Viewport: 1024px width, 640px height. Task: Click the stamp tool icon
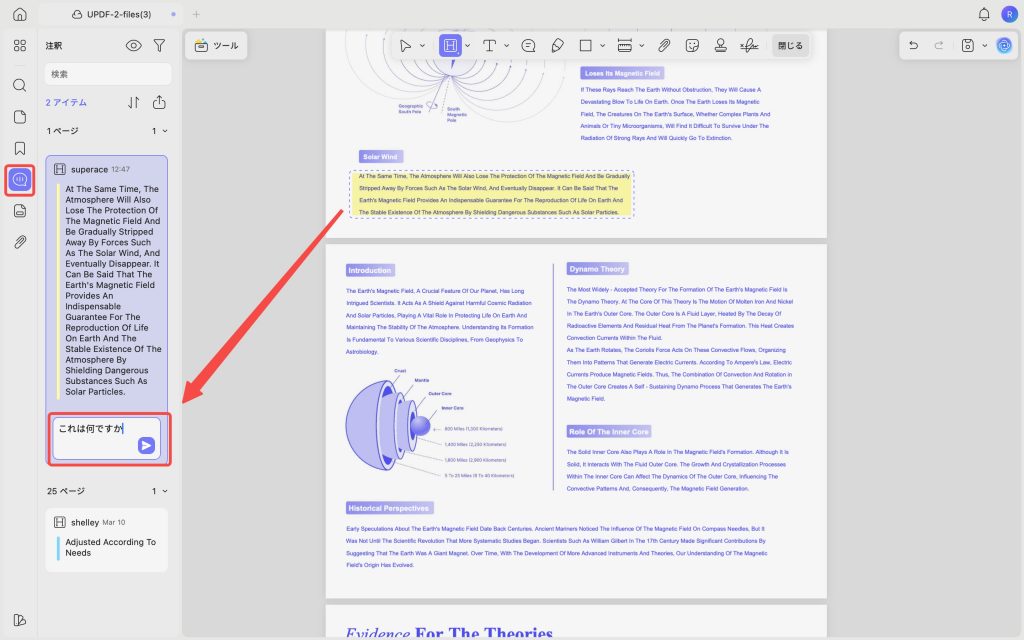click(x=720, y=45)
